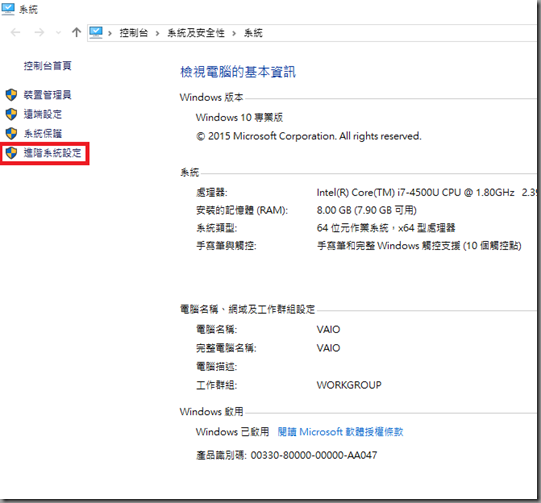The width and height of the screenshot is (541, 503).
Task: Click the 檢視電腦的基本資訊 heading
Action: click(x=238, y=72)
